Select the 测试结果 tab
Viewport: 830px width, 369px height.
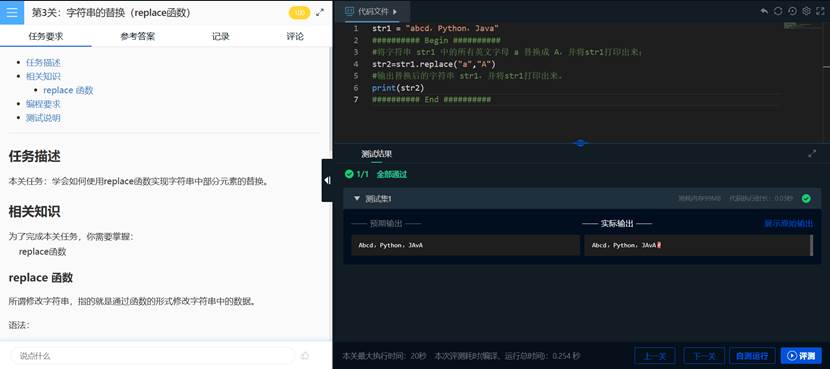point(376,154)
